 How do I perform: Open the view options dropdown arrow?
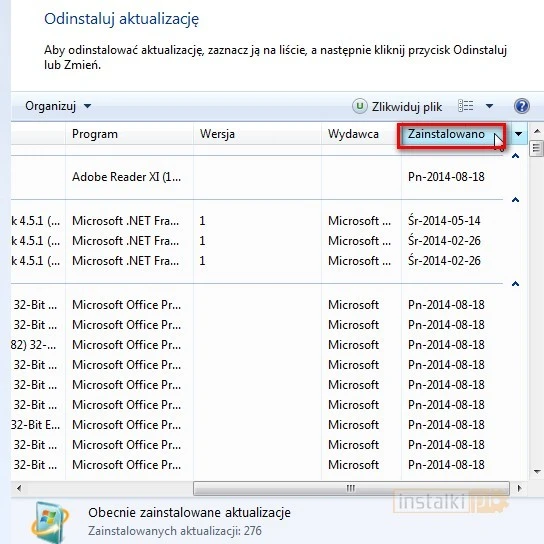489,106
